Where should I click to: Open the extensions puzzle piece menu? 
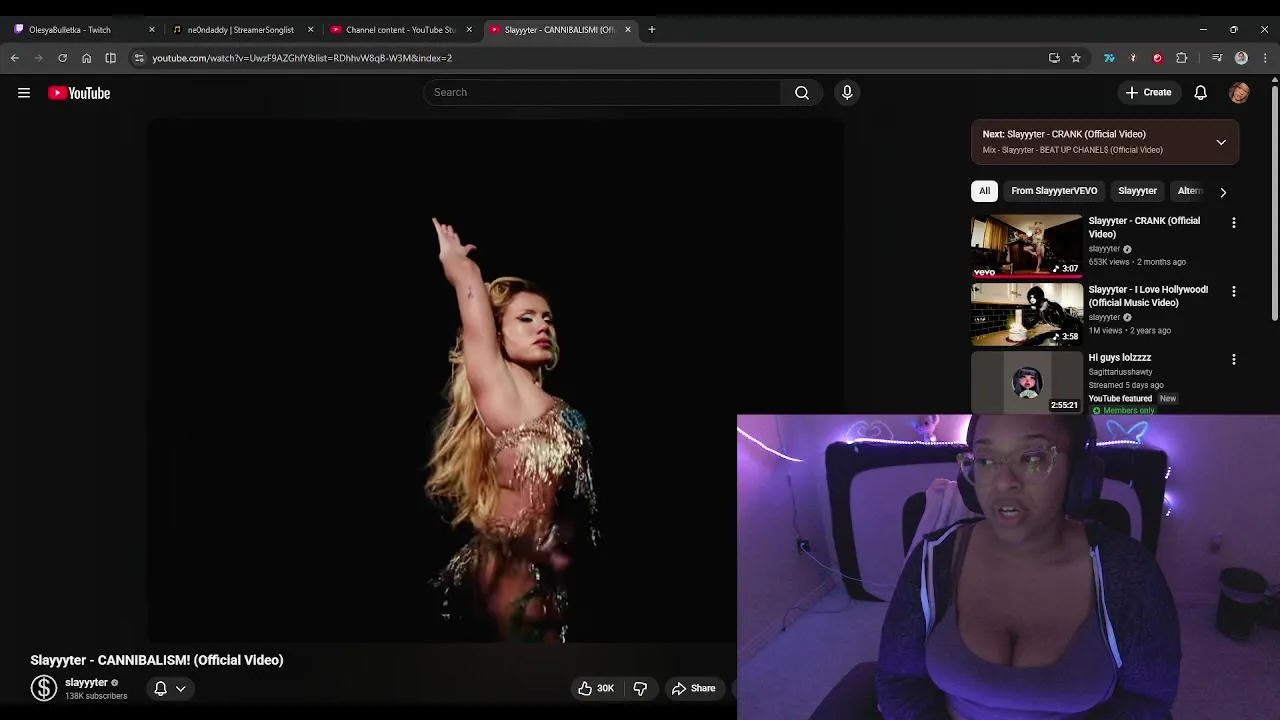click(x=1182, y=58)
